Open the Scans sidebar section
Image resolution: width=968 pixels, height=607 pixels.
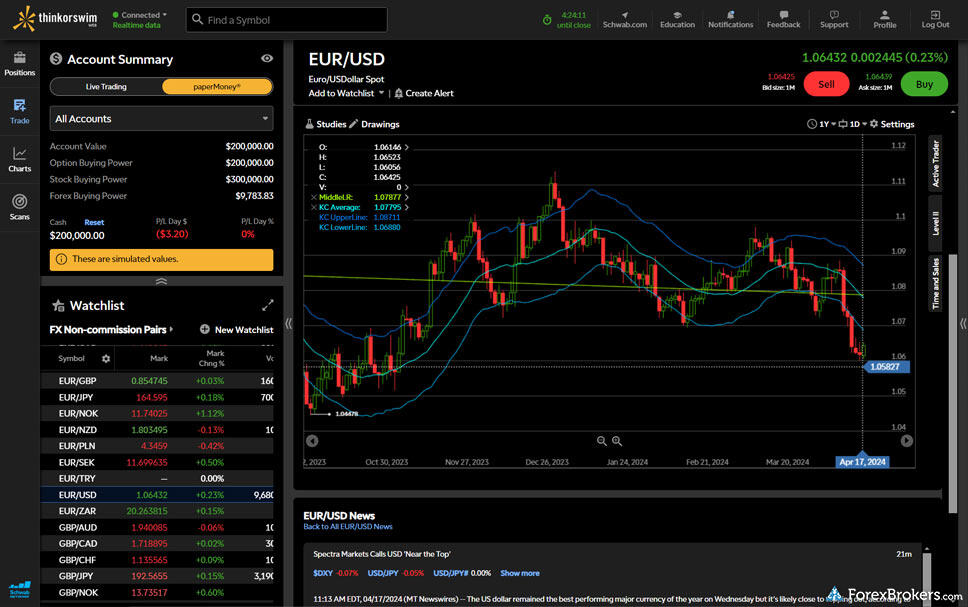pos(19,207)
